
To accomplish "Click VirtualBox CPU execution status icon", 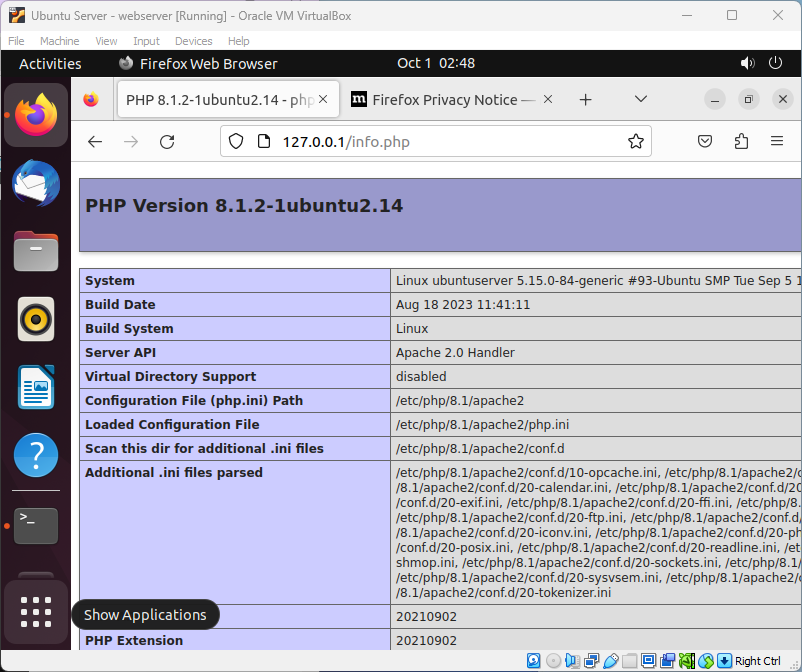I will click(x=687, y=661).
